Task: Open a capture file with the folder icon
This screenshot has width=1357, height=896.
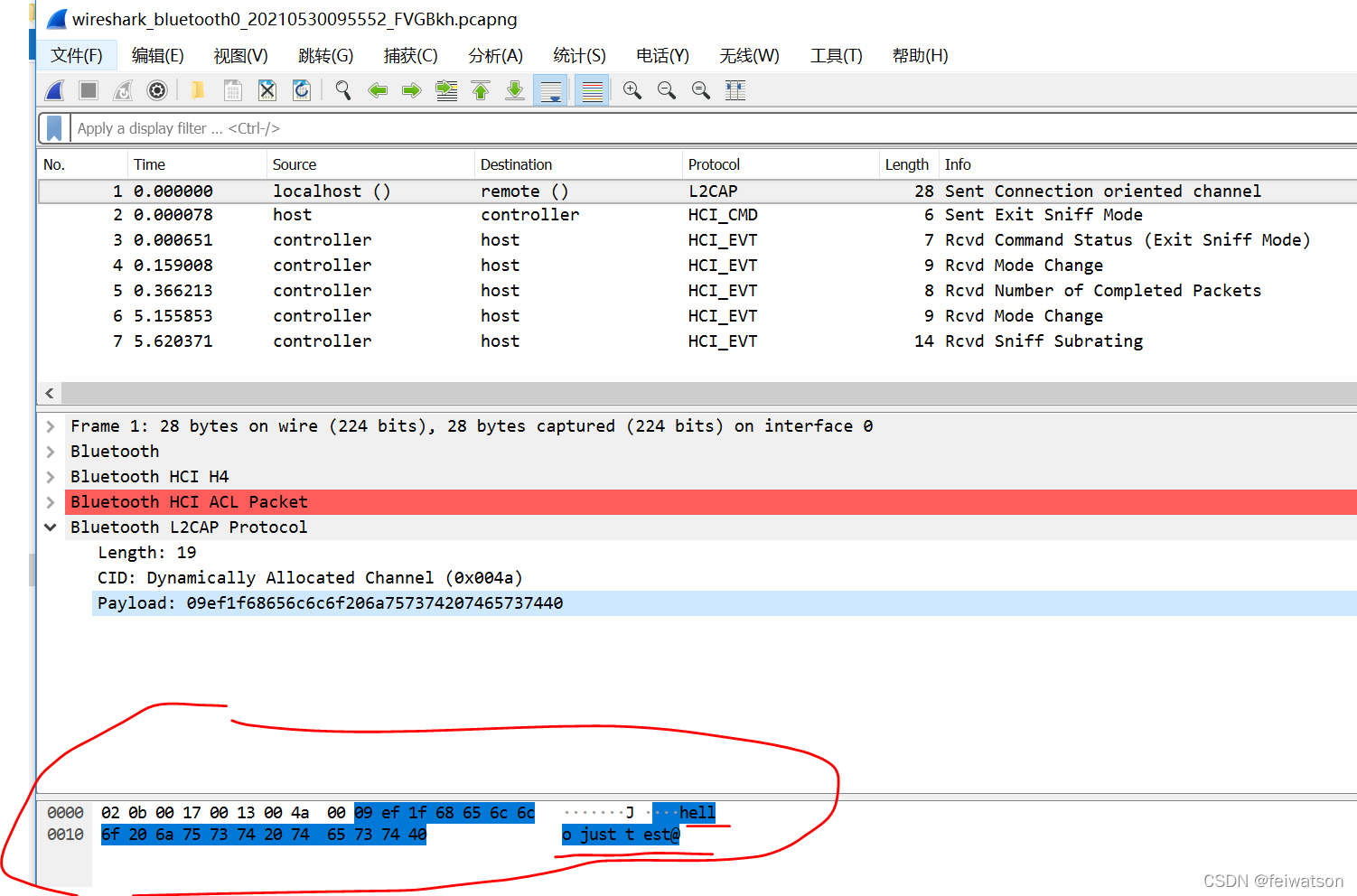Action: (197, 90)
